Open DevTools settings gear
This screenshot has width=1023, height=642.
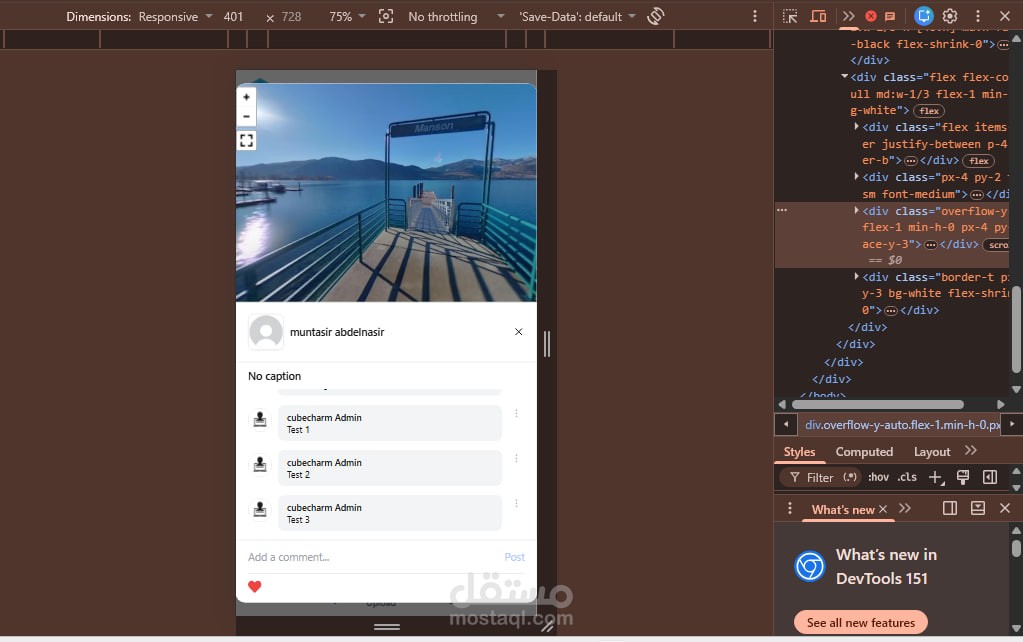pyautogui.click(x=950, y=16)
